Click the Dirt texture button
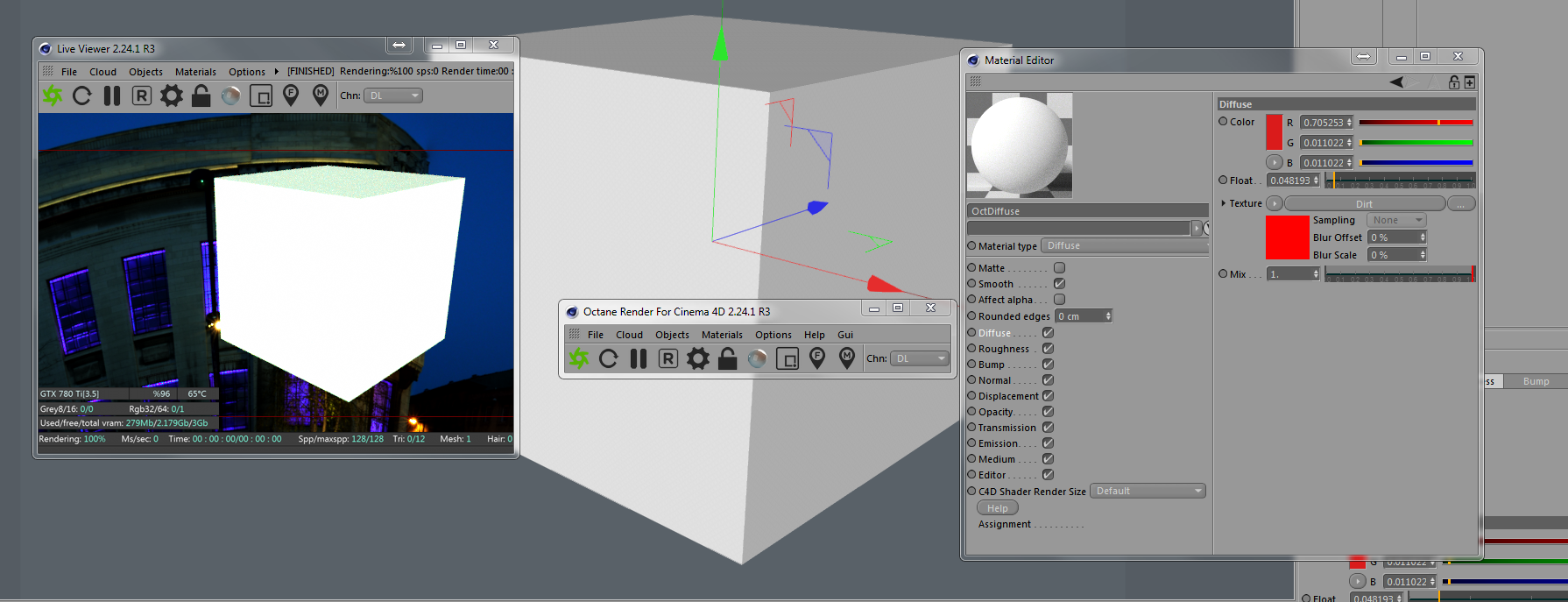The height and width of the screenshot is (602, 1568). point(1364,203)
